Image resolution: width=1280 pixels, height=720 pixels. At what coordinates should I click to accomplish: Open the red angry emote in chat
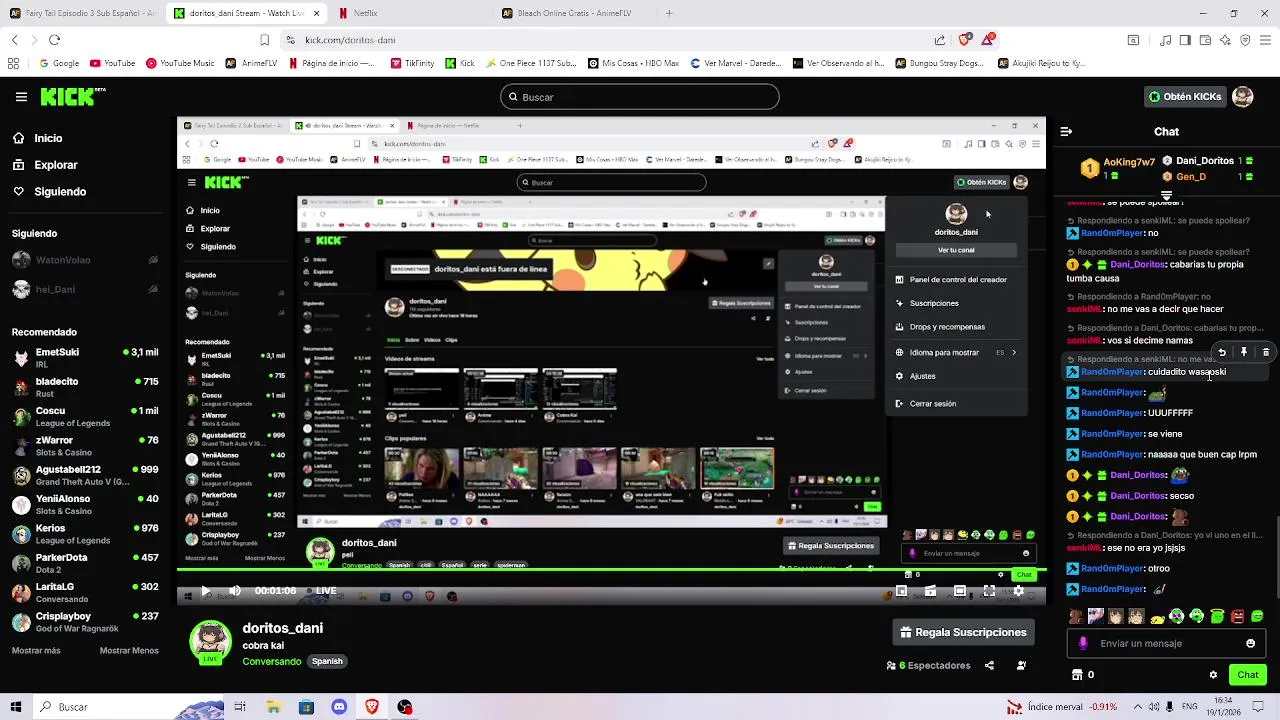(x=1237, y=616)
